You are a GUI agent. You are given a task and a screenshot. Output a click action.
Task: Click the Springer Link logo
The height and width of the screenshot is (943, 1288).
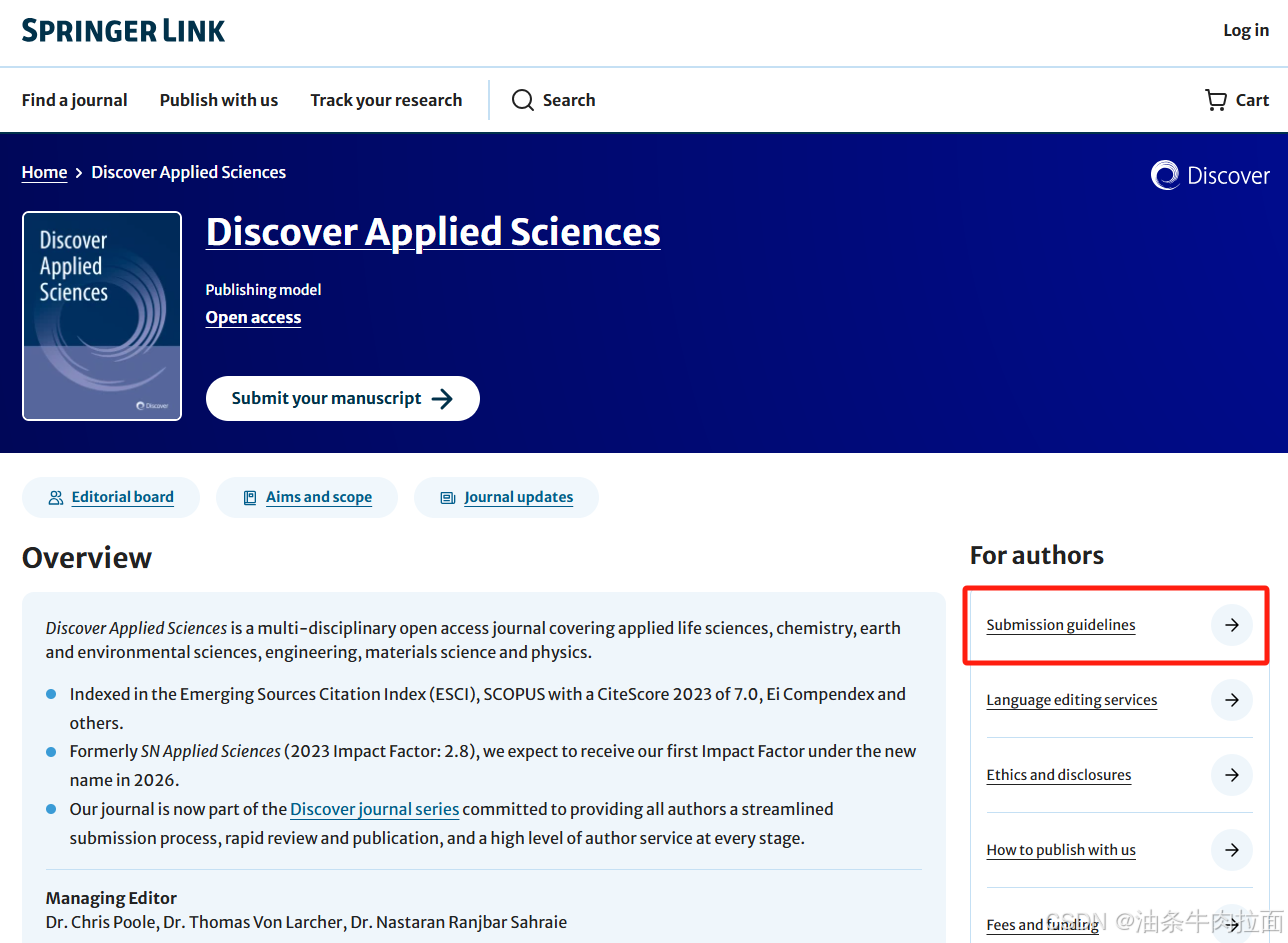[124, 31]
